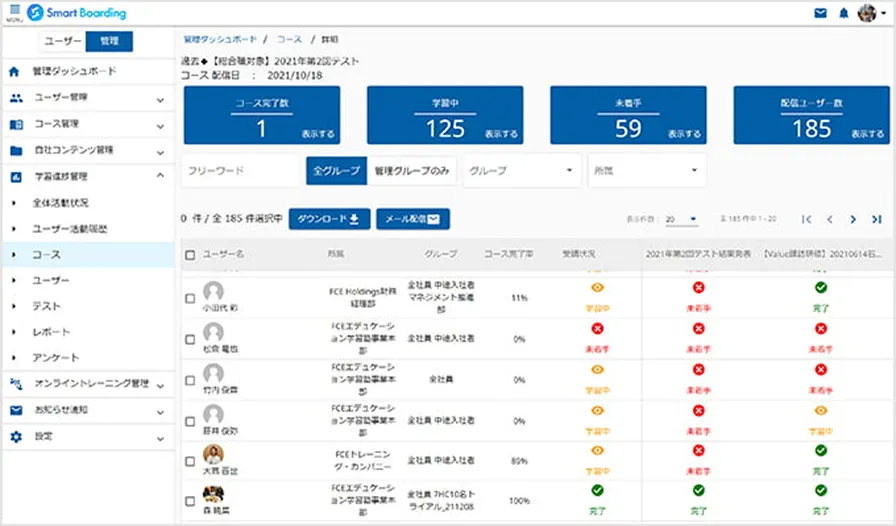
Task: Expand the ユーザー管理 sidebar section
Action: (x=89, y=98)
